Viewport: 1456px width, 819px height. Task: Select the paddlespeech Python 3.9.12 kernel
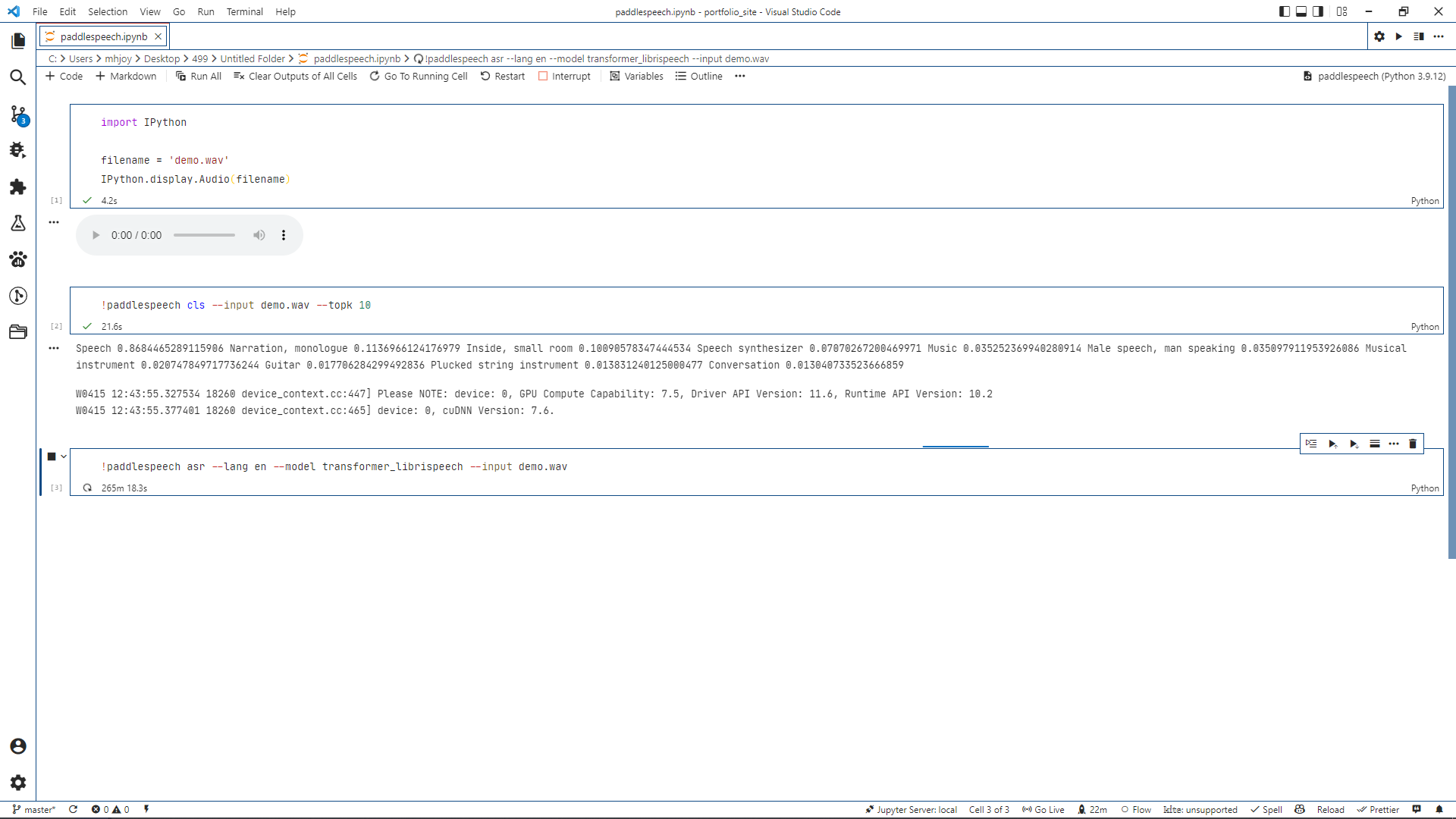[1373, 76]
